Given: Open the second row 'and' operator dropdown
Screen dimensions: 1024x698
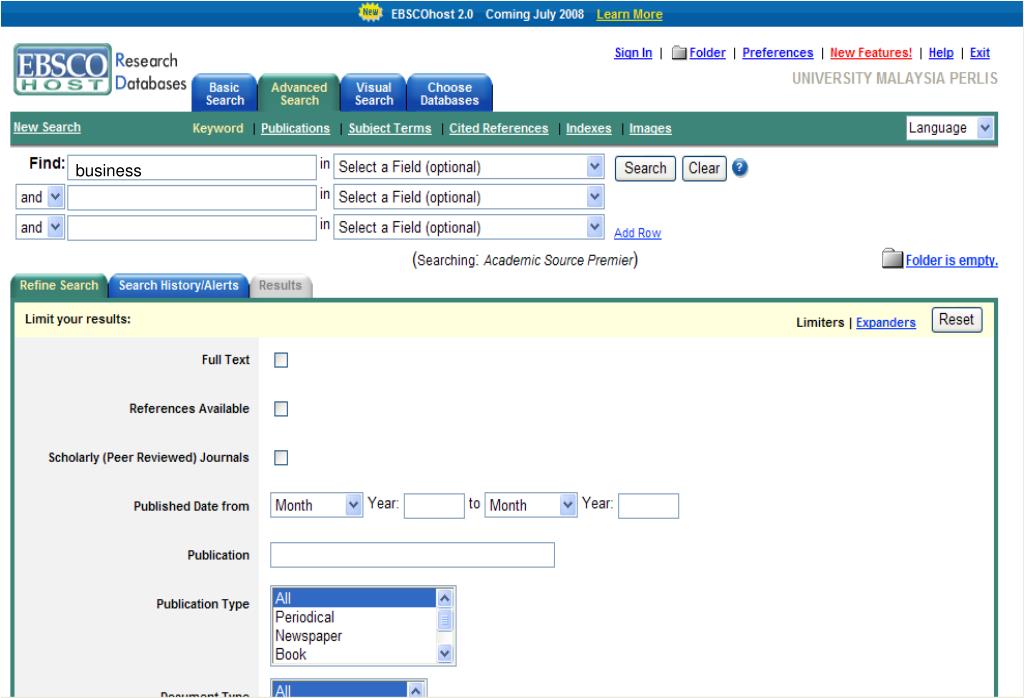Looking at the screenshot, I should click(x=40, y=197).
